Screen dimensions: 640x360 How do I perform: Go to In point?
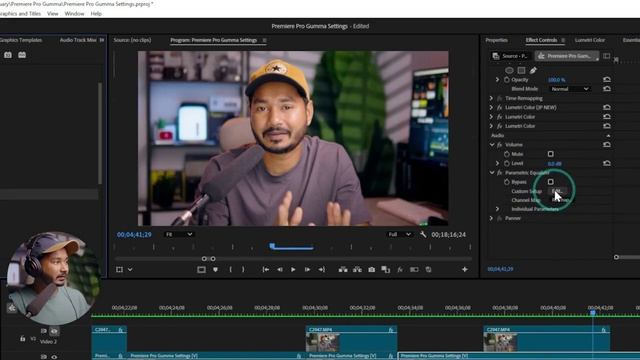[265, 269]
